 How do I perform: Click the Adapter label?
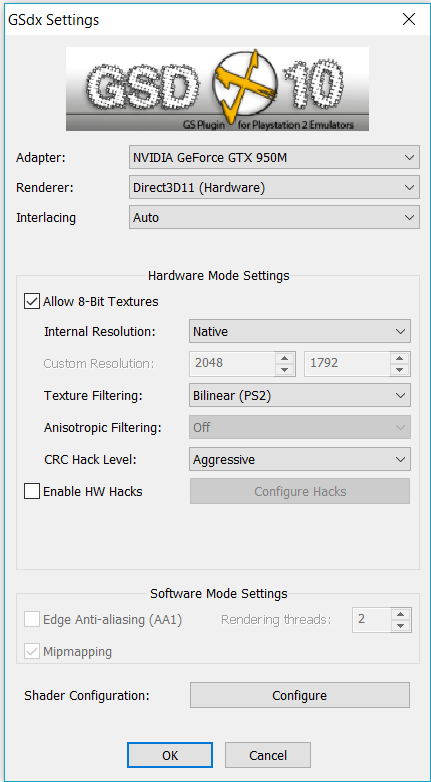point(41,158)
